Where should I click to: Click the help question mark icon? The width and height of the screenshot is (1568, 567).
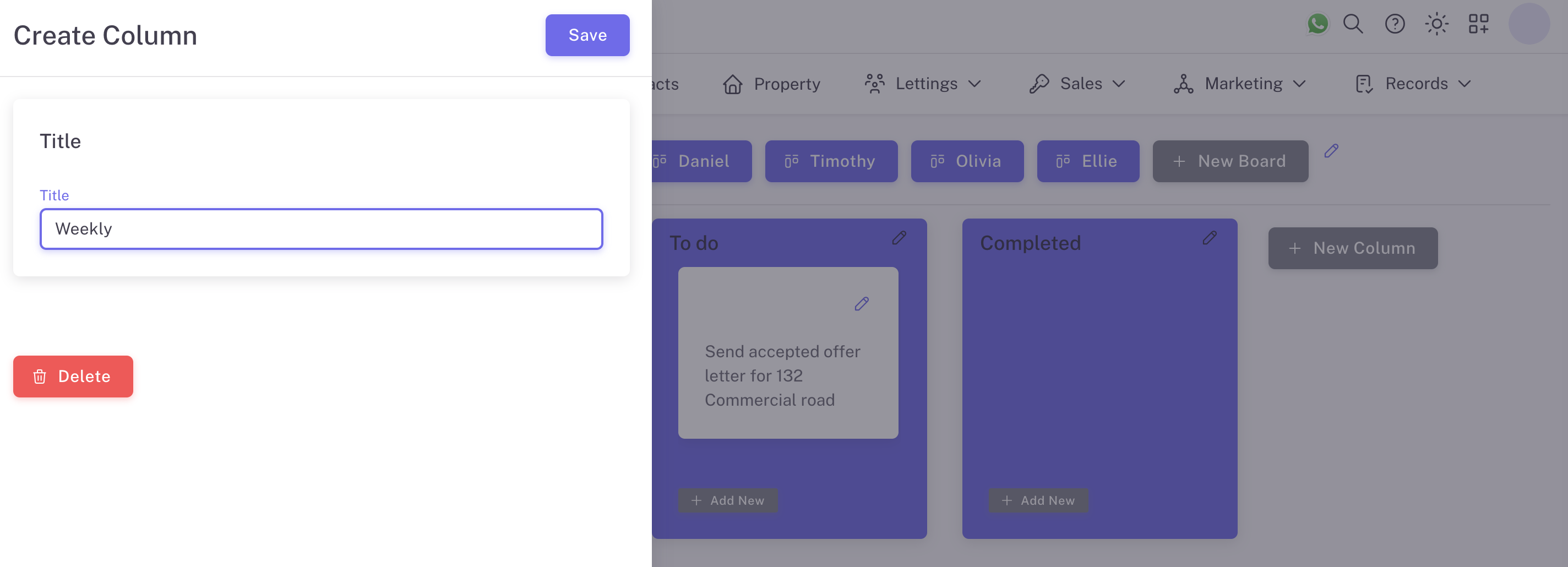pyautogui.click(x=1395, y=24)
